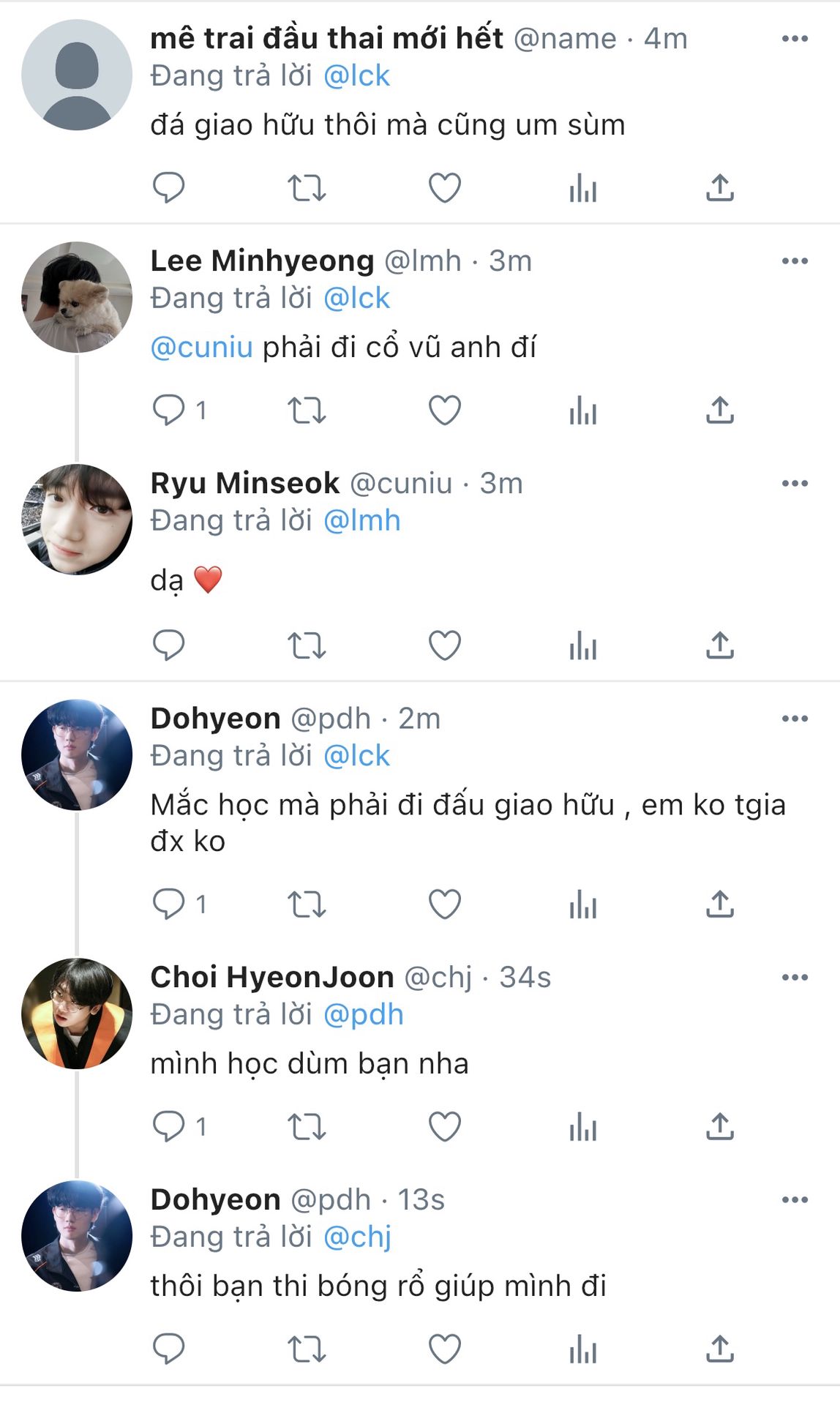This screenshot has width=840, height=1405.
Task: Share the first tweet by mê trai đầu thai
Action: [x=719, y=188]
